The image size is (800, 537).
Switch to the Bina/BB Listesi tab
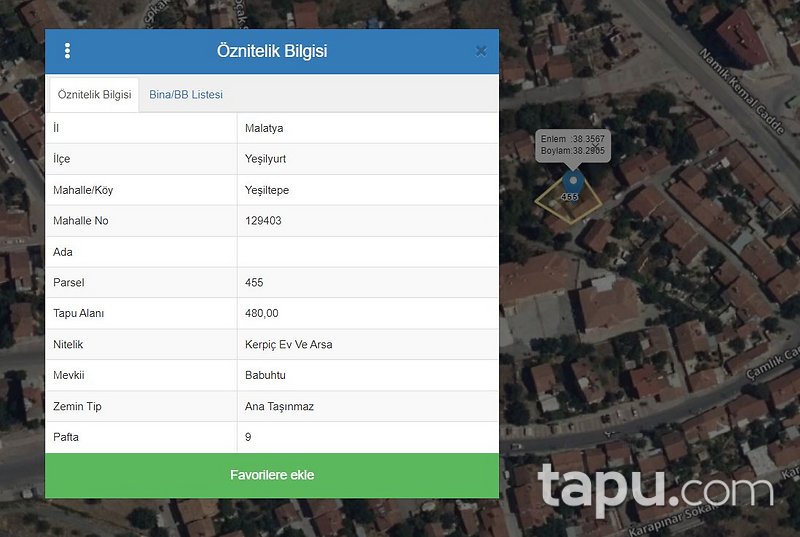coord(186,95)
